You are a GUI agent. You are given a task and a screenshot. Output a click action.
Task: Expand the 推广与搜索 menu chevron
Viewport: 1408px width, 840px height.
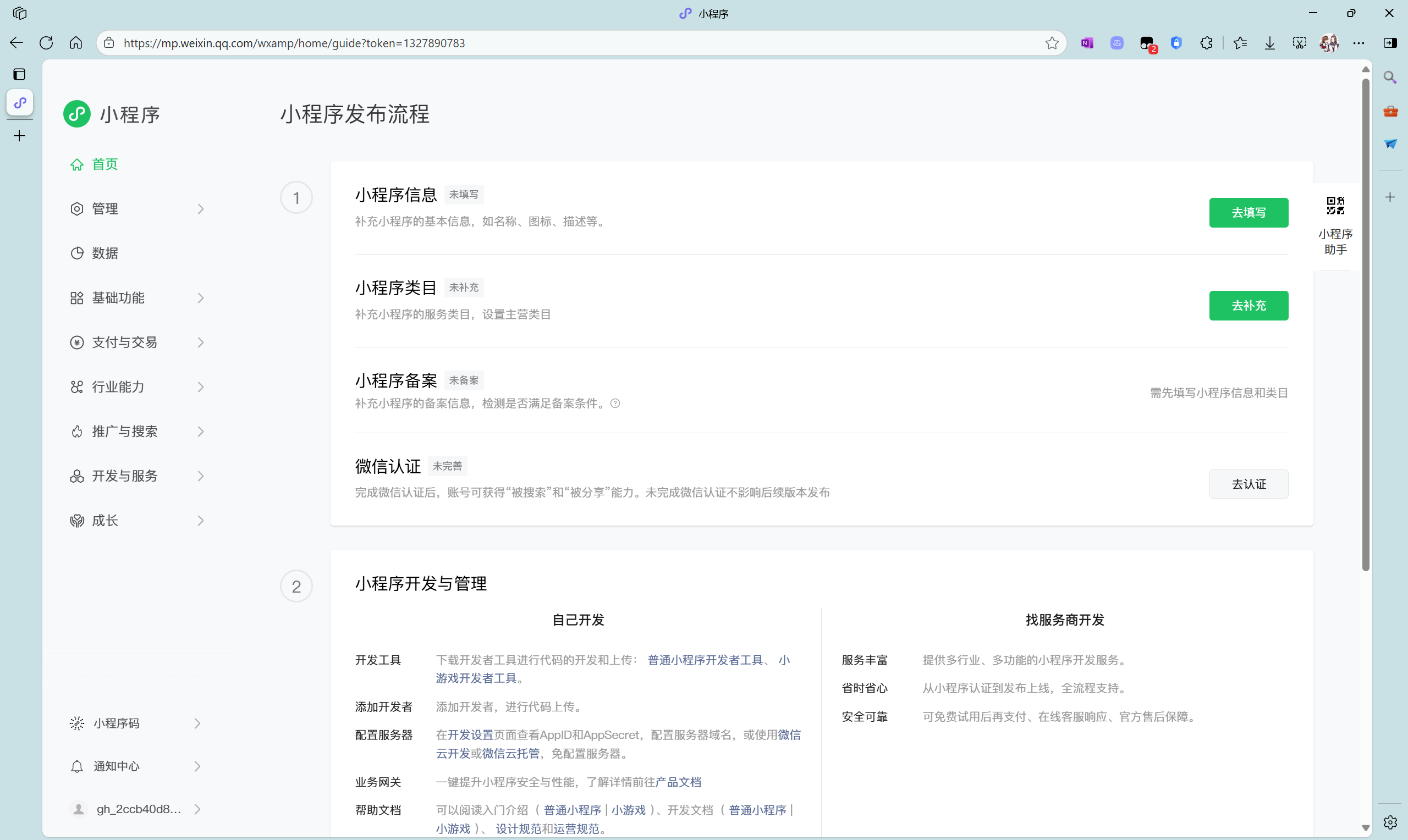pyautogui.click(x=200, y=432)
